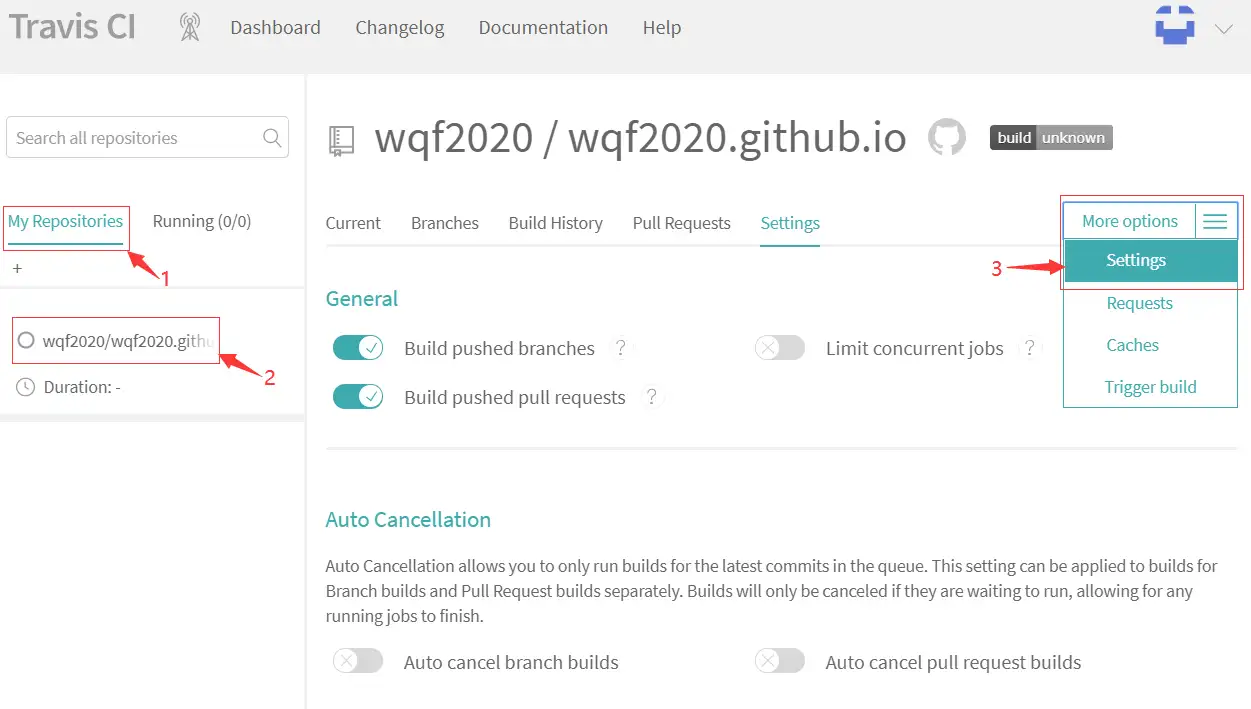Open the GitHub repository icon link
The image size is (1251, 709).
[947, 138]
